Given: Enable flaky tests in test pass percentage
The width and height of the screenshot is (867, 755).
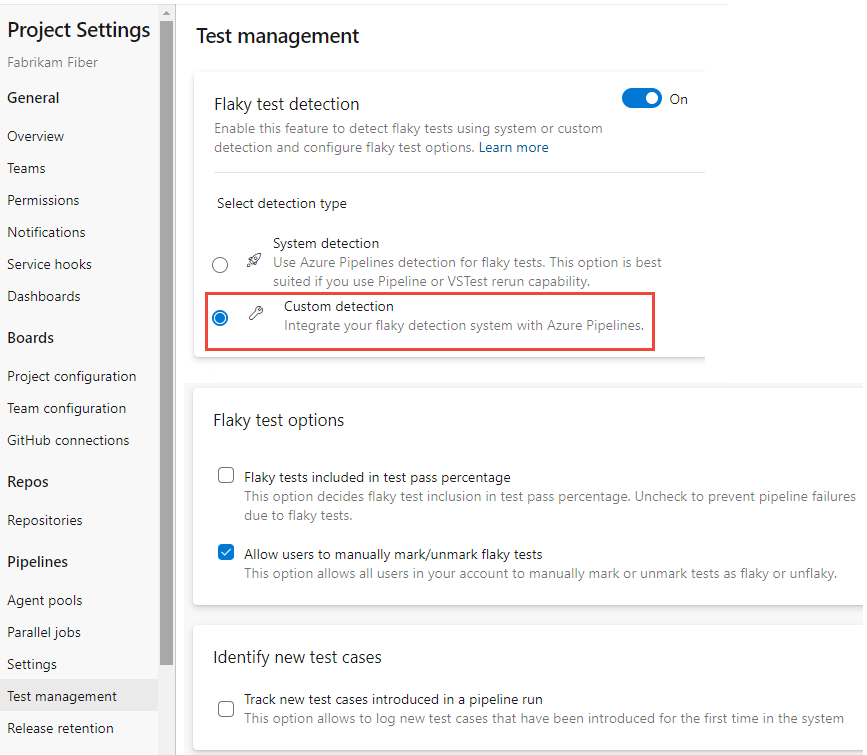Looking at the screenshot, I should tap(226, 475).
